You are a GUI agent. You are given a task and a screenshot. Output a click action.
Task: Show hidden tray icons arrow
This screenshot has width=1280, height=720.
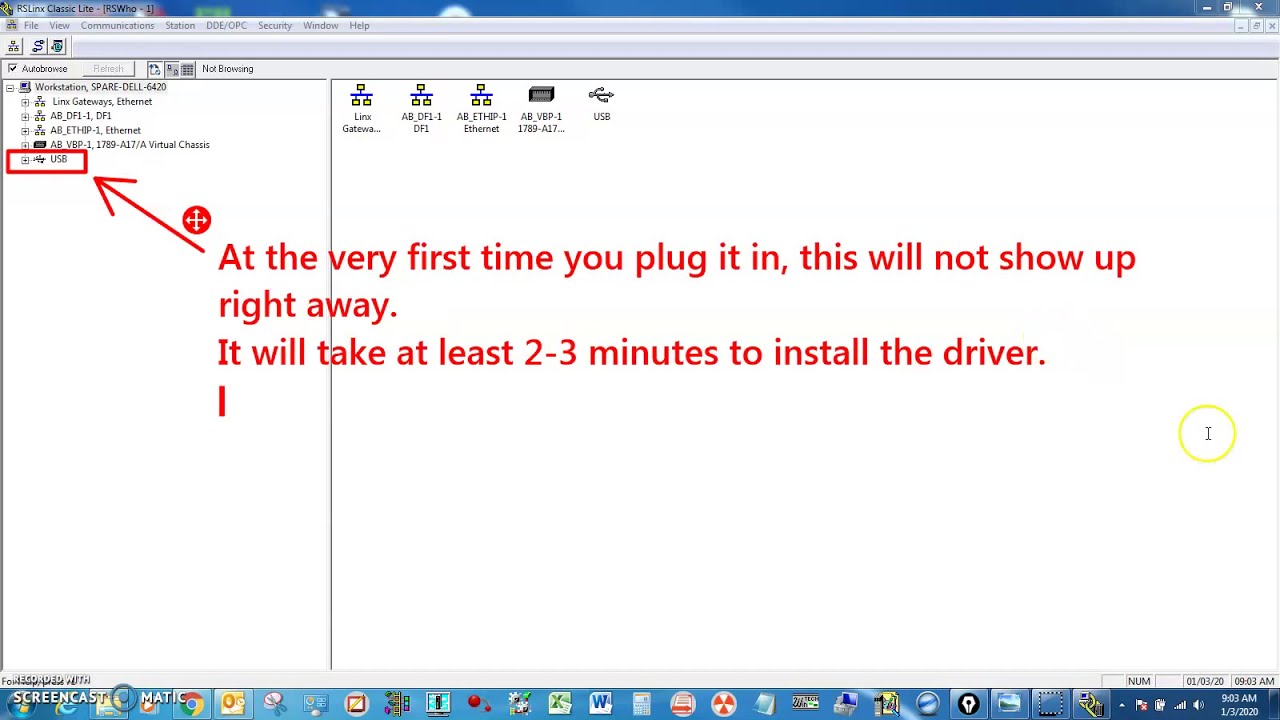coord(1122,705)
